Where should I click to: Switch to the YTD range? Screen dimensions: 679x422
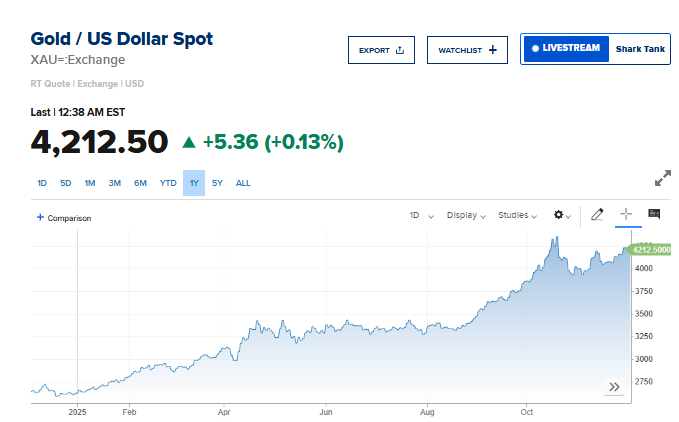pos(168,183)
